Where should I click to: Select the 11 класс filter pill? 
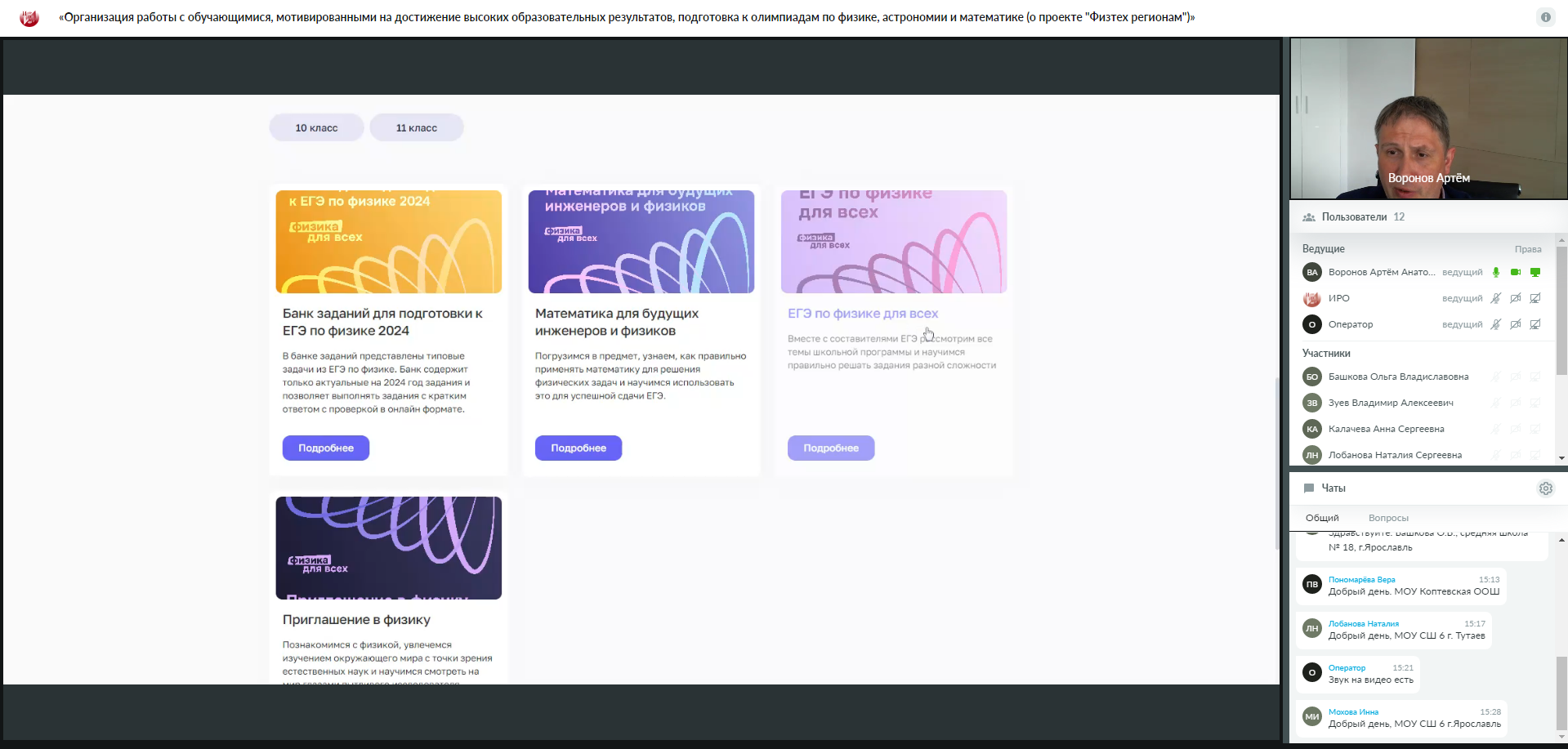[417, 127]
